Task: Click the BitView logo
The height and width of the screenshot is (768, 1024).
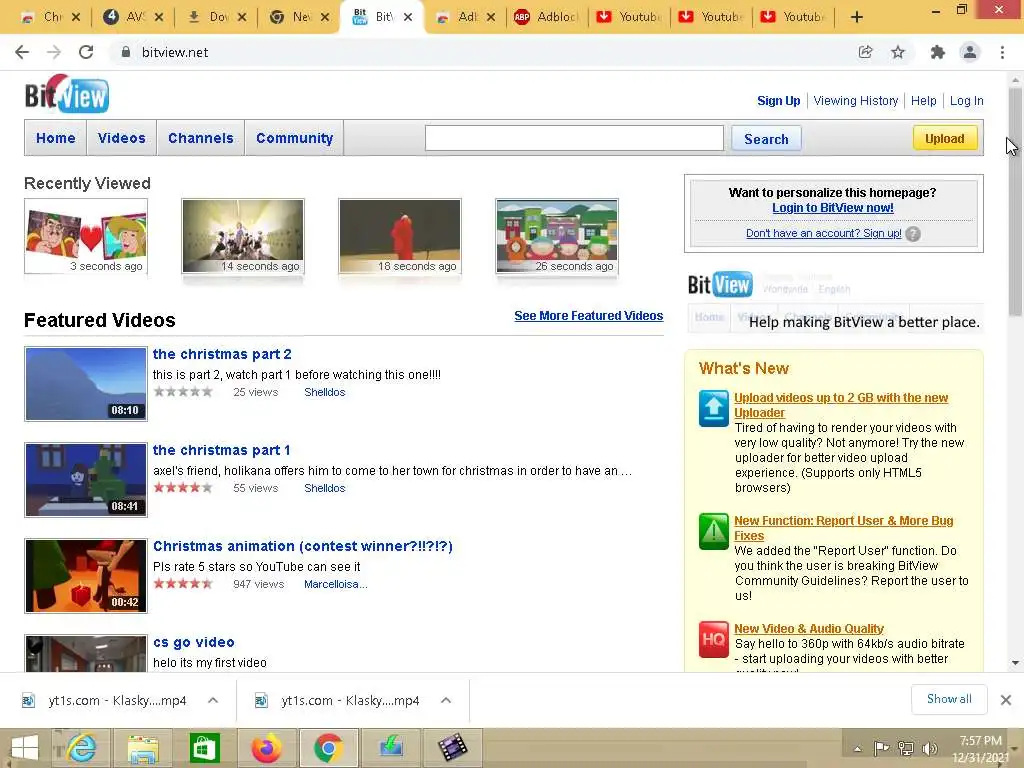Action: coord(67,94)
